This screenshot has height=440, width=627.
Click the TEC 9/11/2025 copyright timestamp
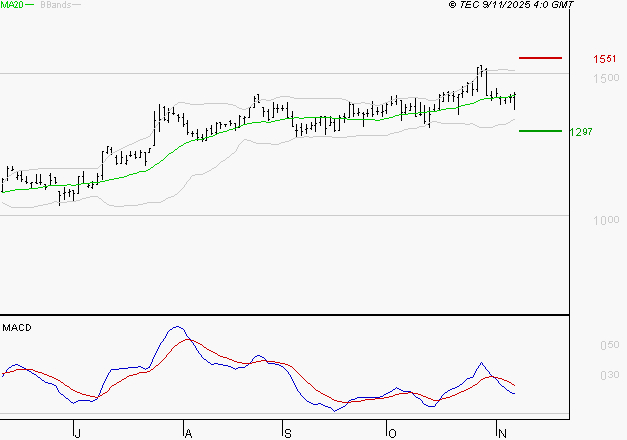click(x=511, y=5)
